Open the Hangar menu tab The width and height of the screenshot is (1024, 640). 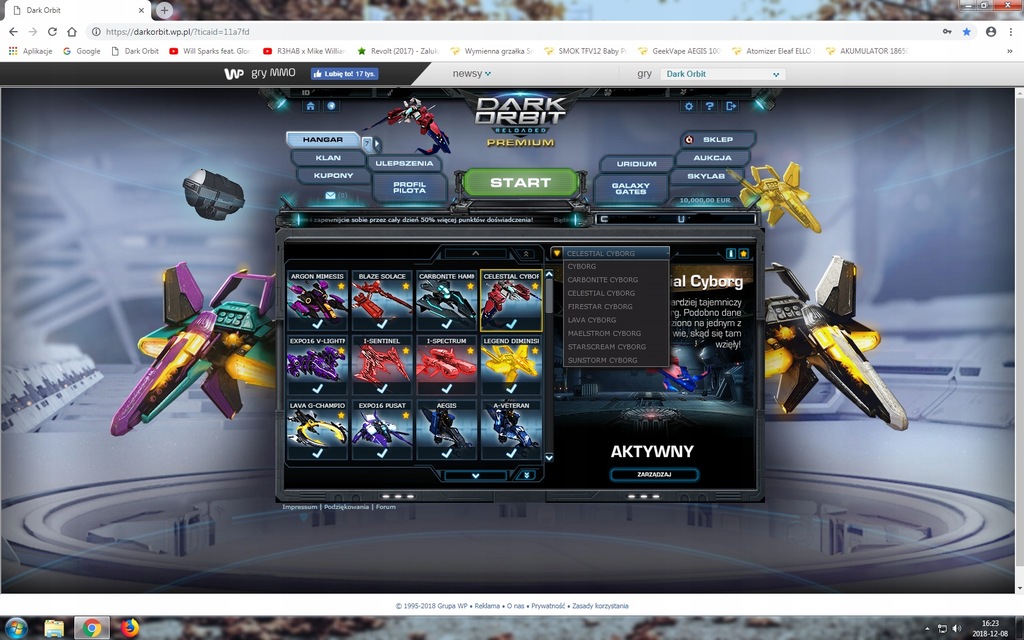(x=323, y=140)
